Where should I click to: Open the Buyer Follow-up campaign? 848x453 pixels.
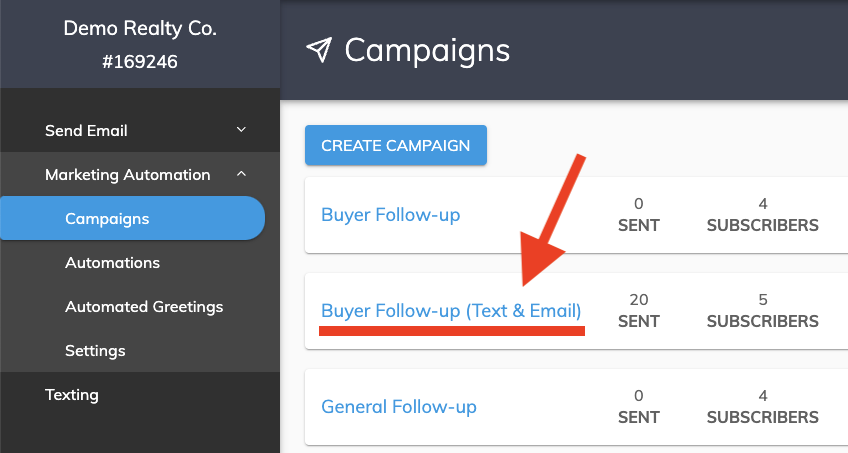pos(390,215)
